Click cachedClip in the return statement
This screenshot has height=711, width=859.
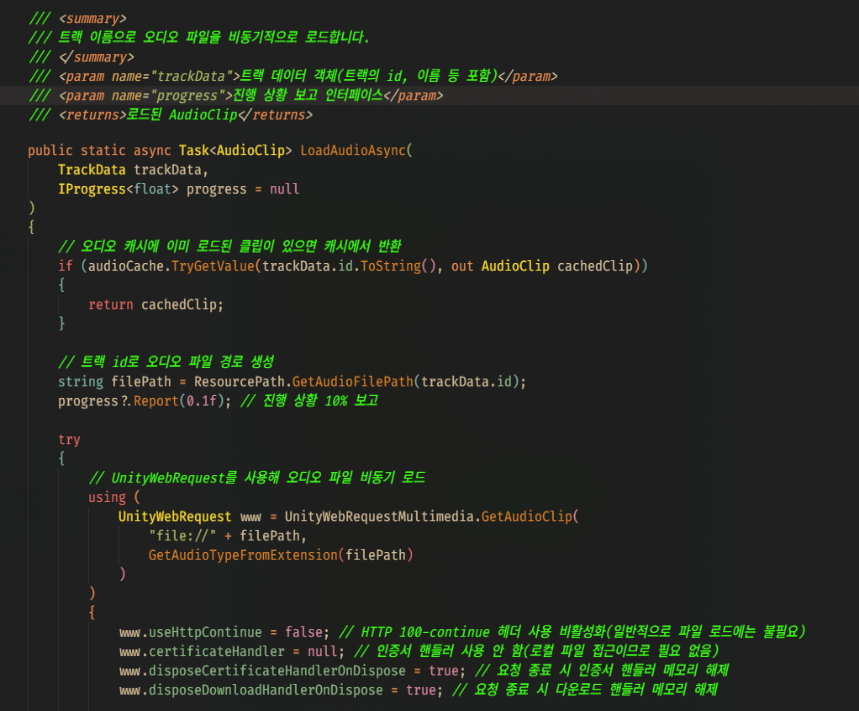tap(182, 304)
